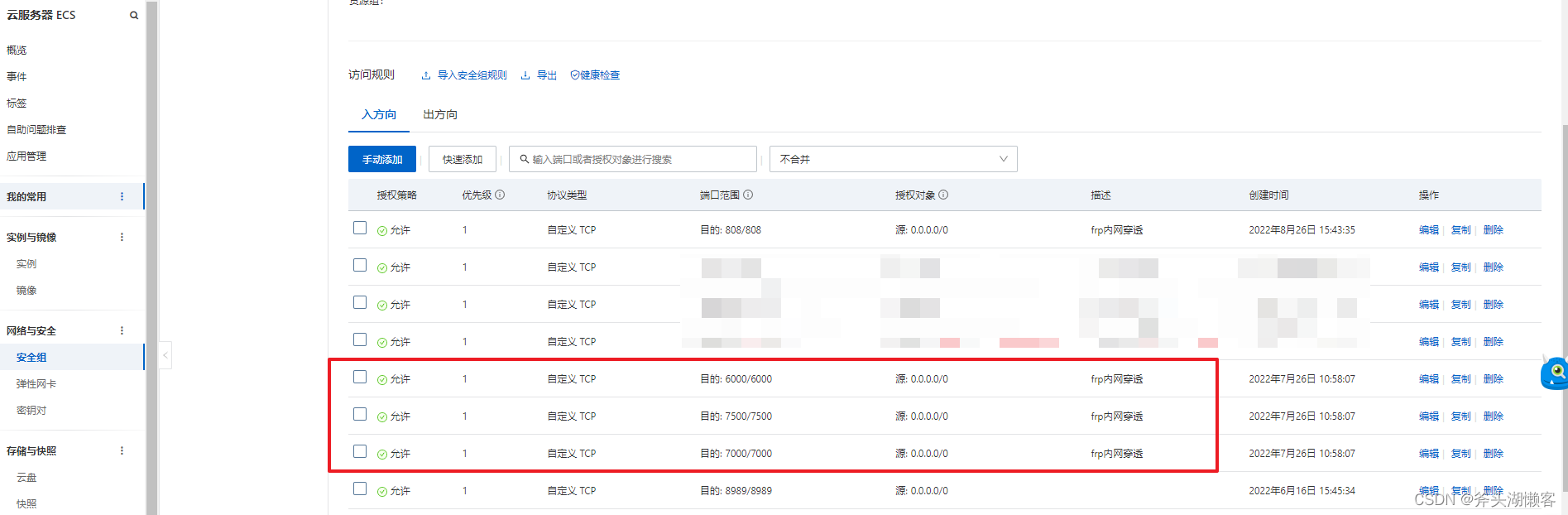1568x515 pixels.
Task: Open the floating assistant robot icon
Action: tap(1554, 373)
